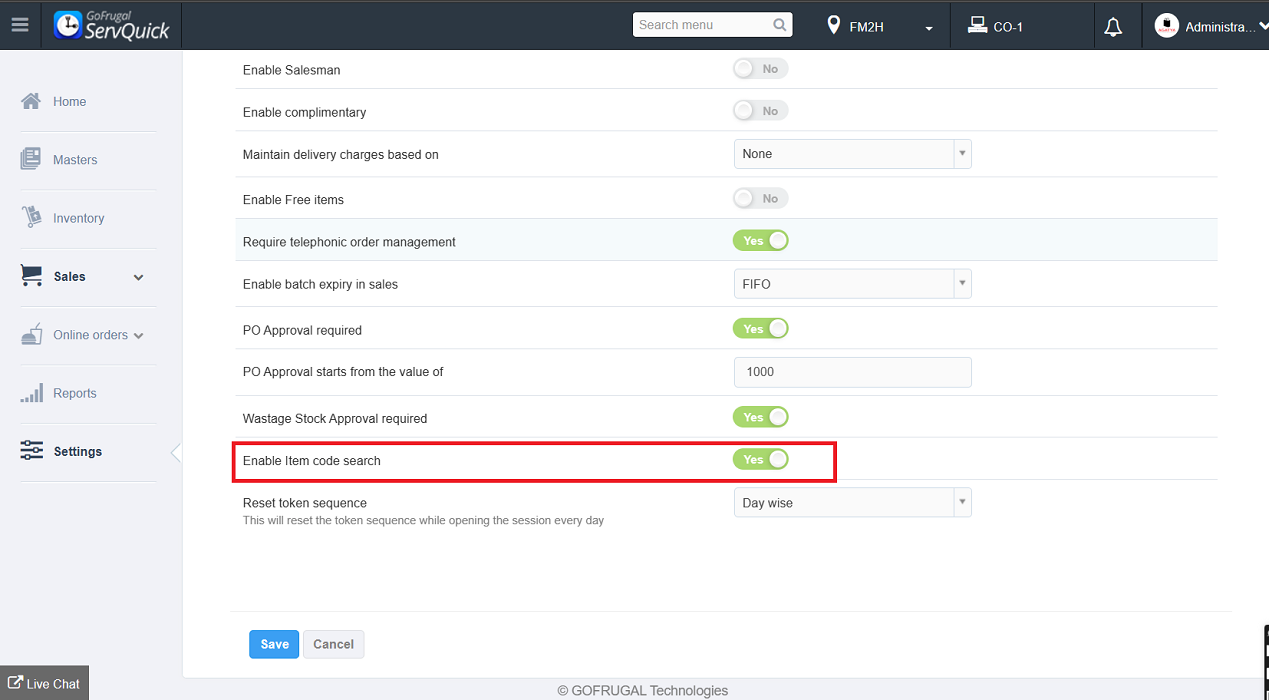Viewport: 1269px width, 700px height.
Task: Click the Inventory trolley icon
Action: [x=31, y=217]
